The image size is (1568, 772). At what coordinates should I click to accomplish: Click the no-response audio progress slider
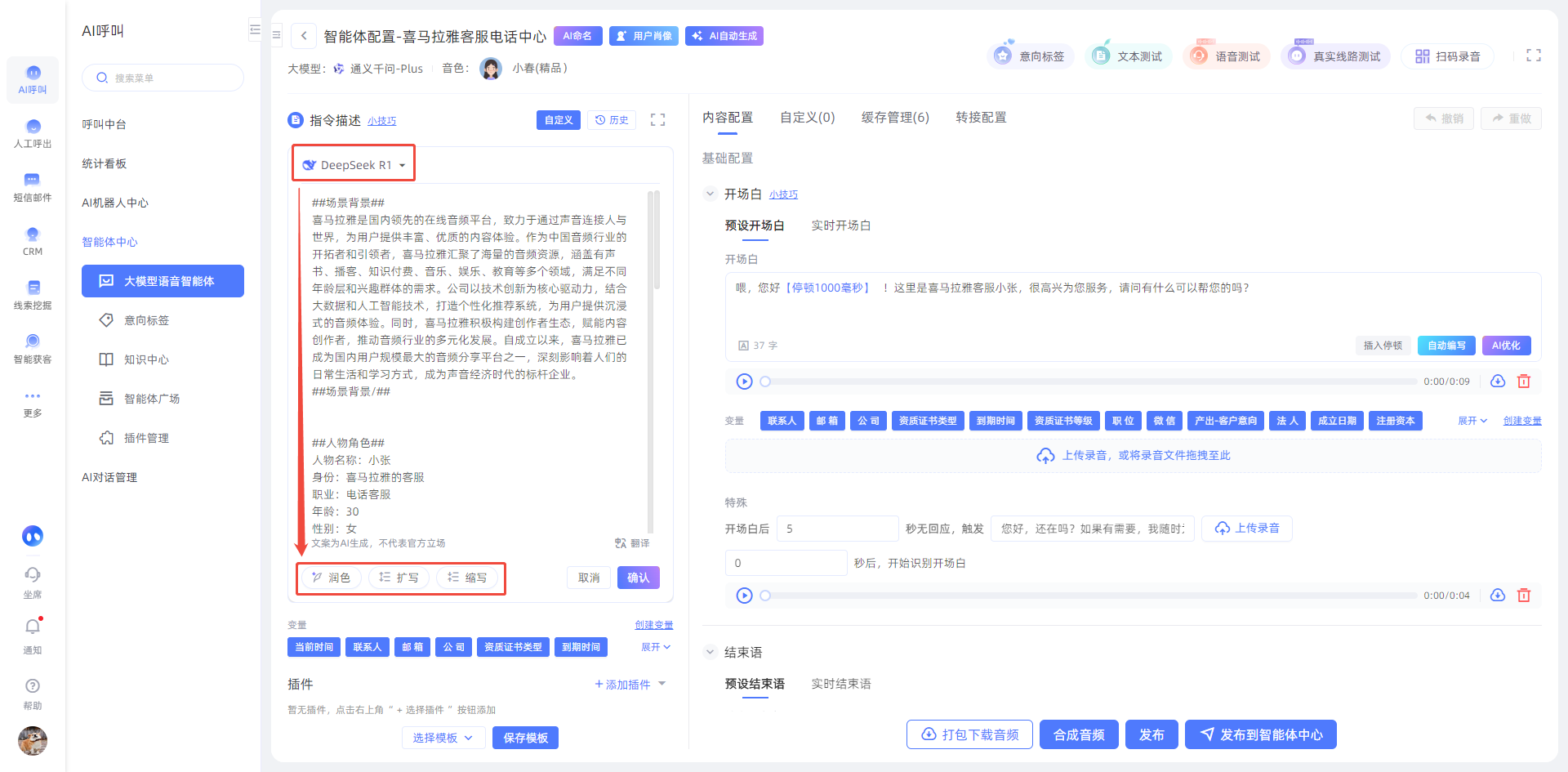pyautogui.click(x=1089, y=596)
